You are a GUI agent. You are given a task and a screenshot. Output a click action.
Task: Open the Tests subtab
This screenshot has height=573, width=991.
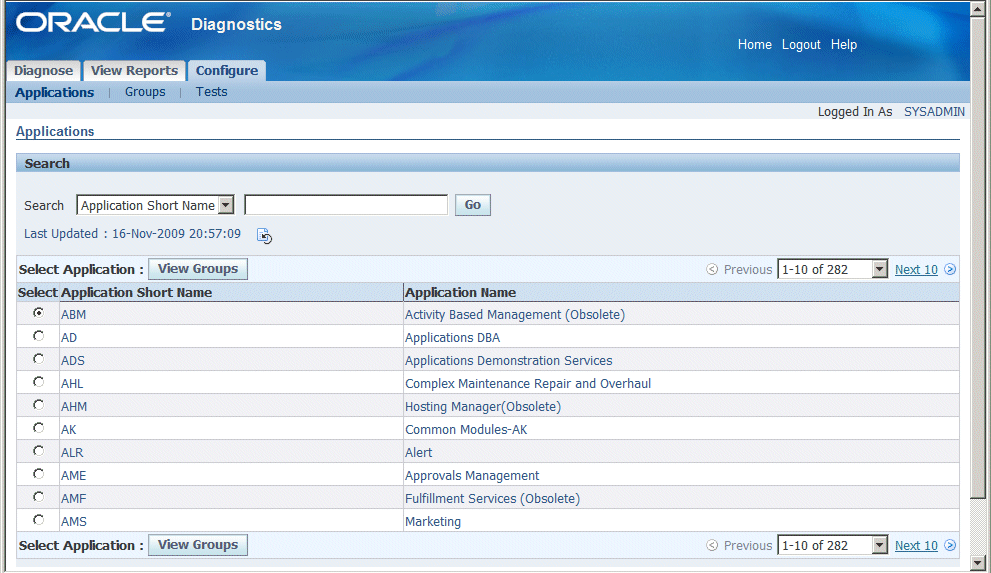(x=211, y=92)
